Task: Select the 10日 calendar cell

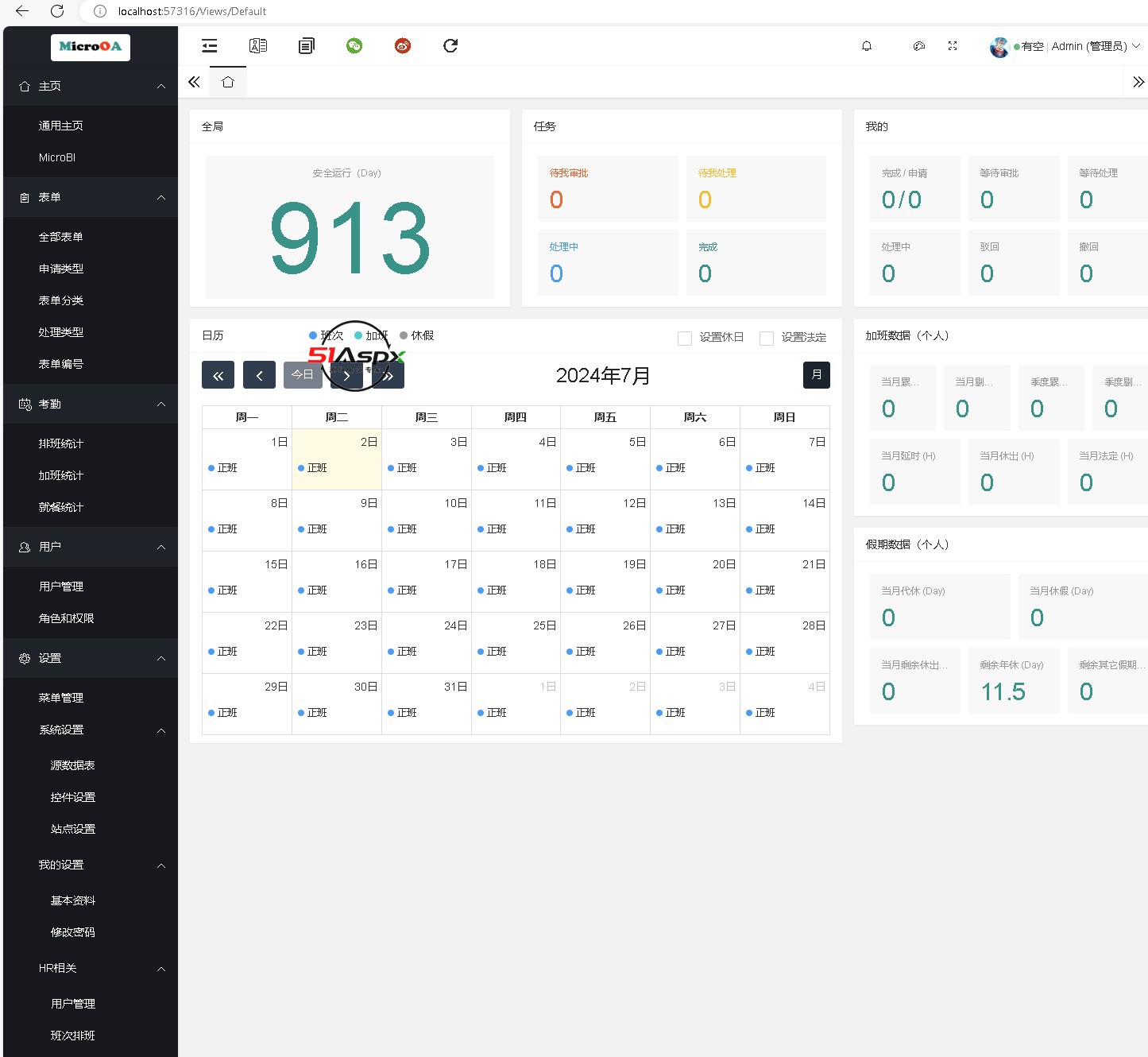Action: pos(427,521)
